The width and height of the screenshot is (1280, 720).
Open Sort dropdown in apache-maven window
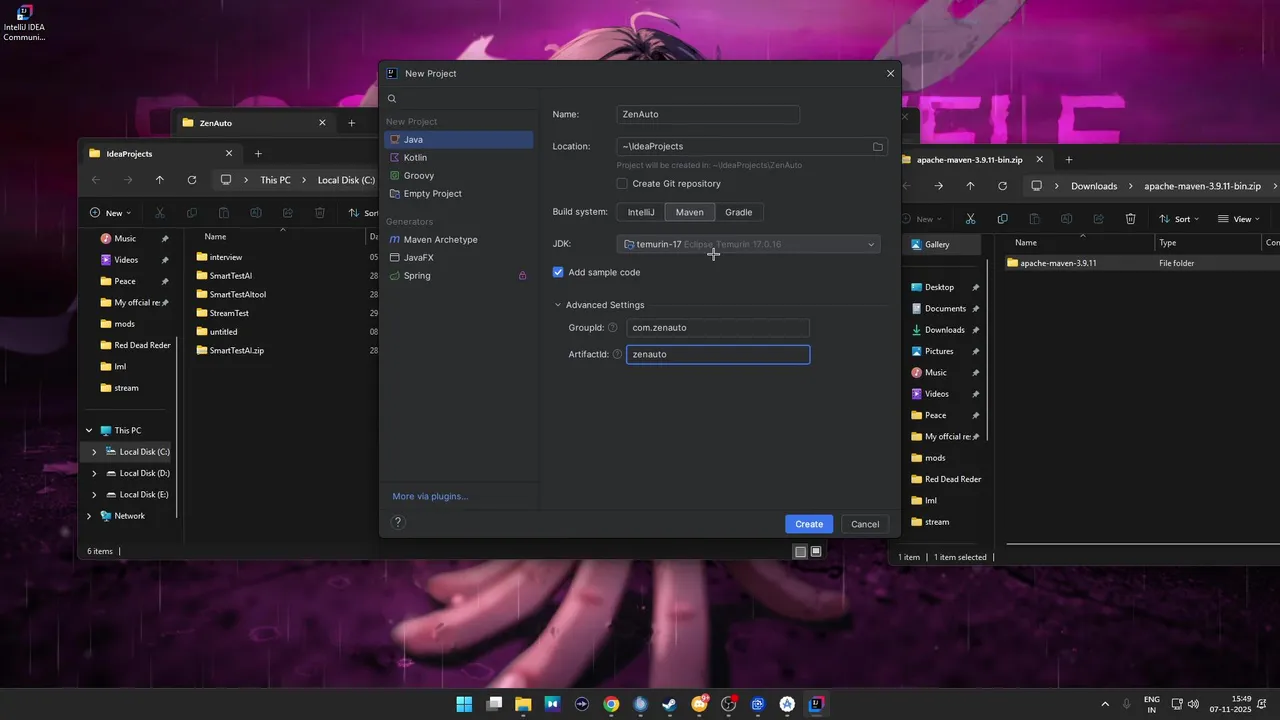point(1180,219)
